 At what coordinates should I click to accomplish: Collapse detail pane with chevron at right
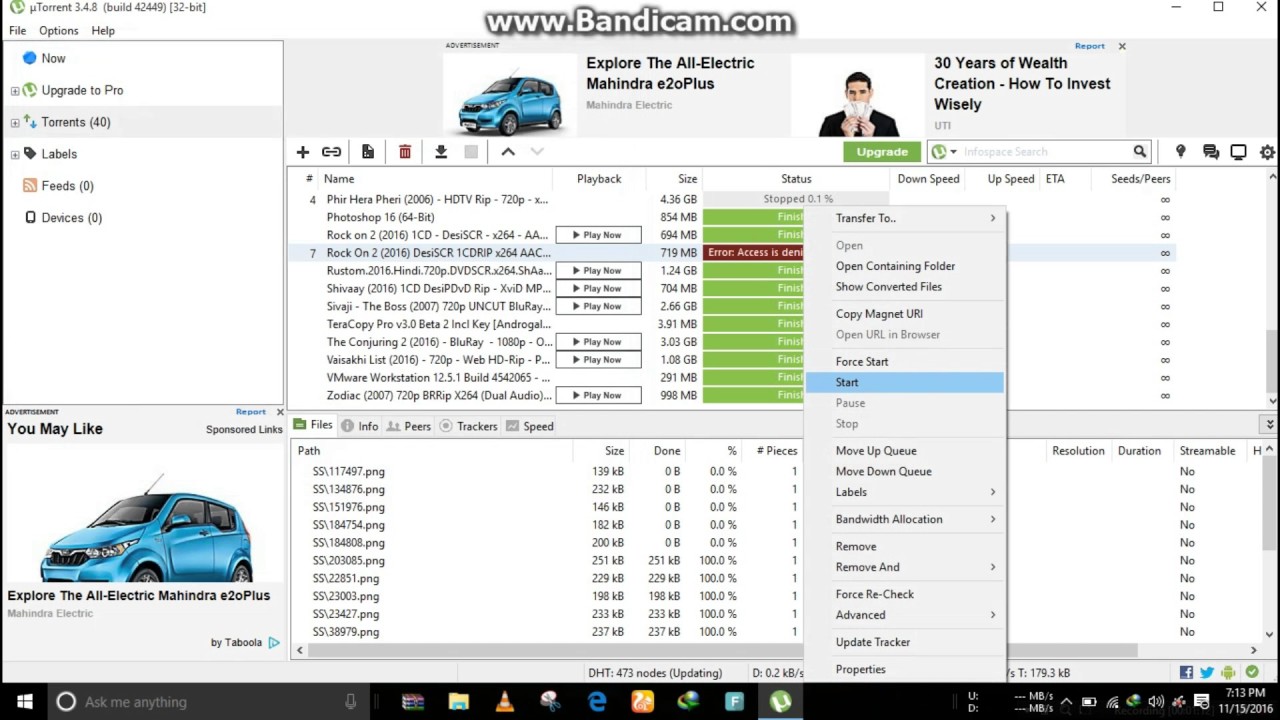point(1268,425)
